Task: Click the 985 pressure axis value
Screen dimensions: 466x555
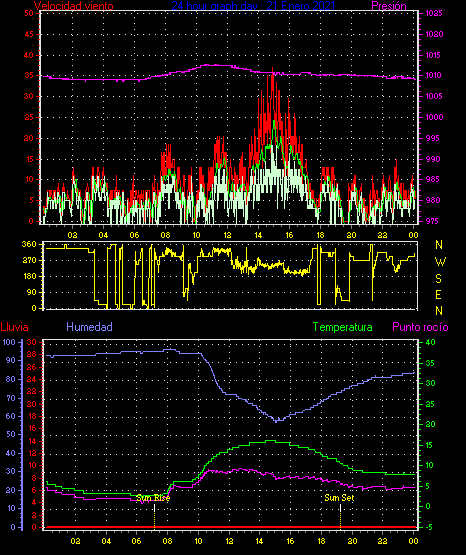Action: coord(434,179)
